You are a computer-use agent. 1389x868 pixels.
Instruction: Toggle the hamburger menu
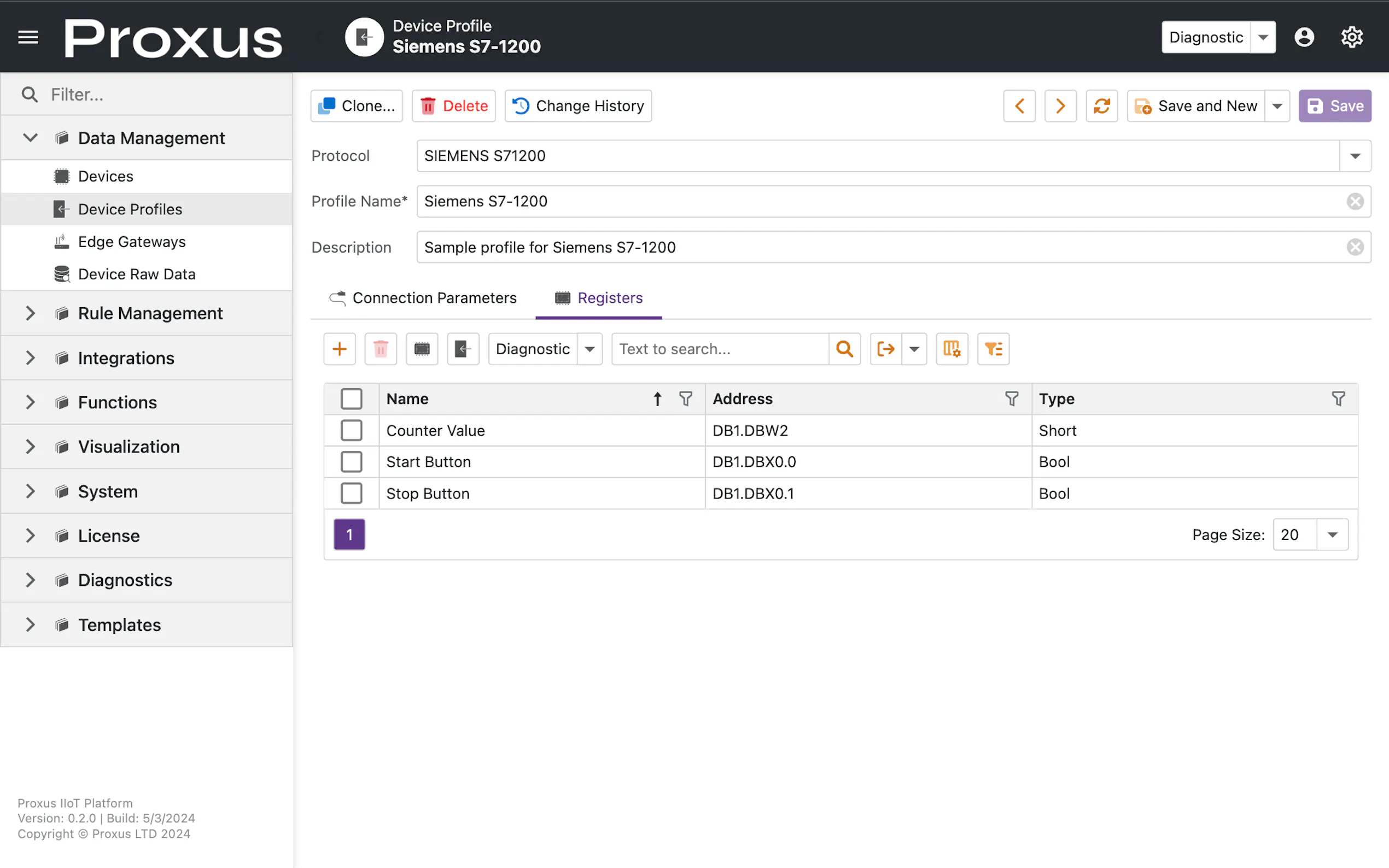pyautogui.click(x=28, y=37)
